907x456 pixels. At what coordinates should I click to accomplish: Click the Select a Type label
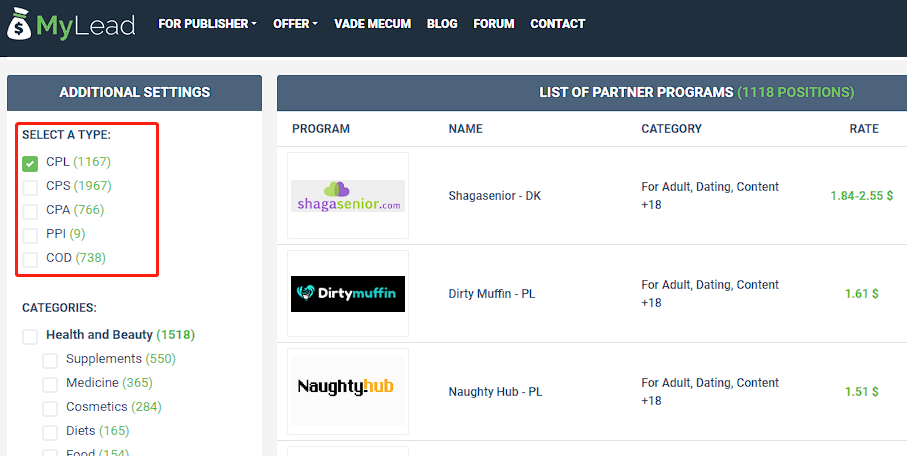point(67,135)
